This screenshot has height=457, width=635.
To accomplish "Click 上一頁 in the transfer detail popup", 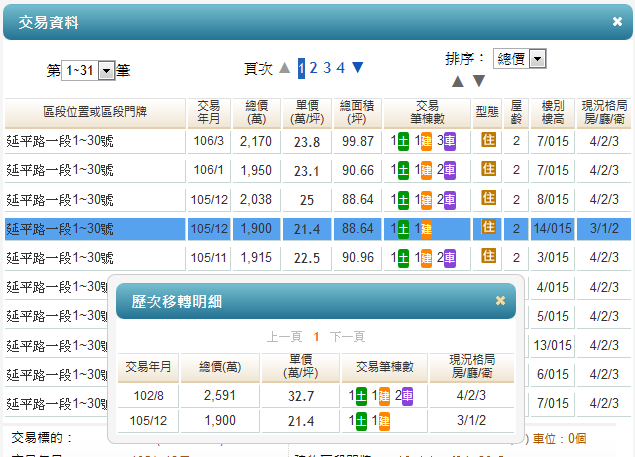I will coord(284,337).
